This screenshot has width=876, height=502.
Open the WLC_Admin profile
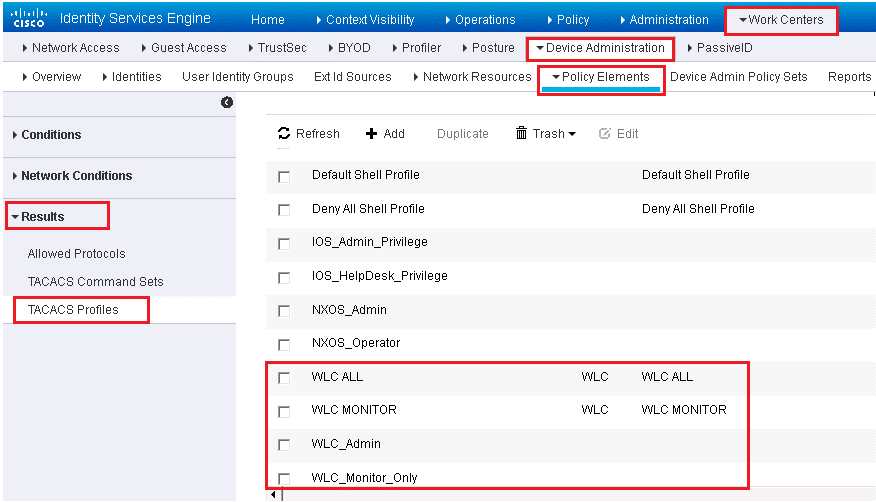pyautogui.click(x=346, y=443)
